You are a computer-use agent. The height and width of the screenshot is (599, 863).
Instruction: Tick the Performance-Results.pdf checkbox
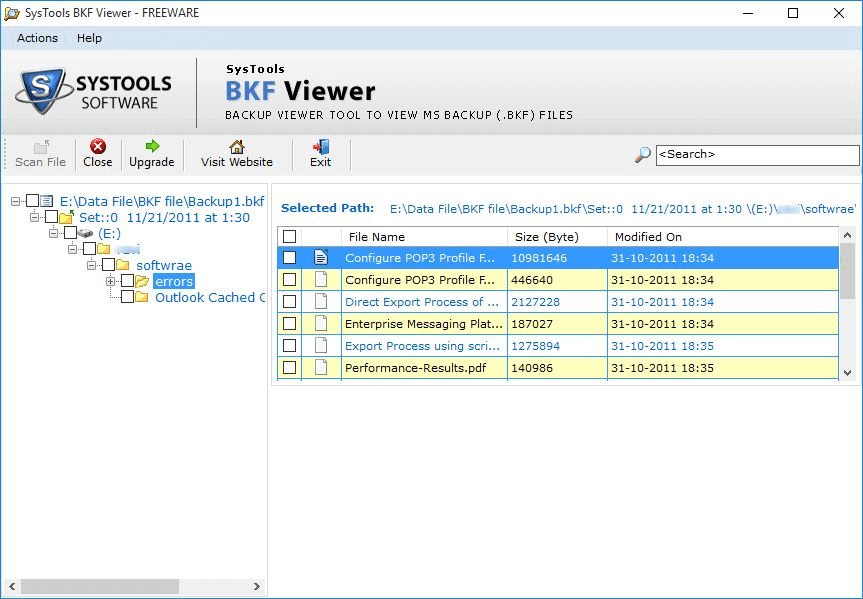pos(290,368)
